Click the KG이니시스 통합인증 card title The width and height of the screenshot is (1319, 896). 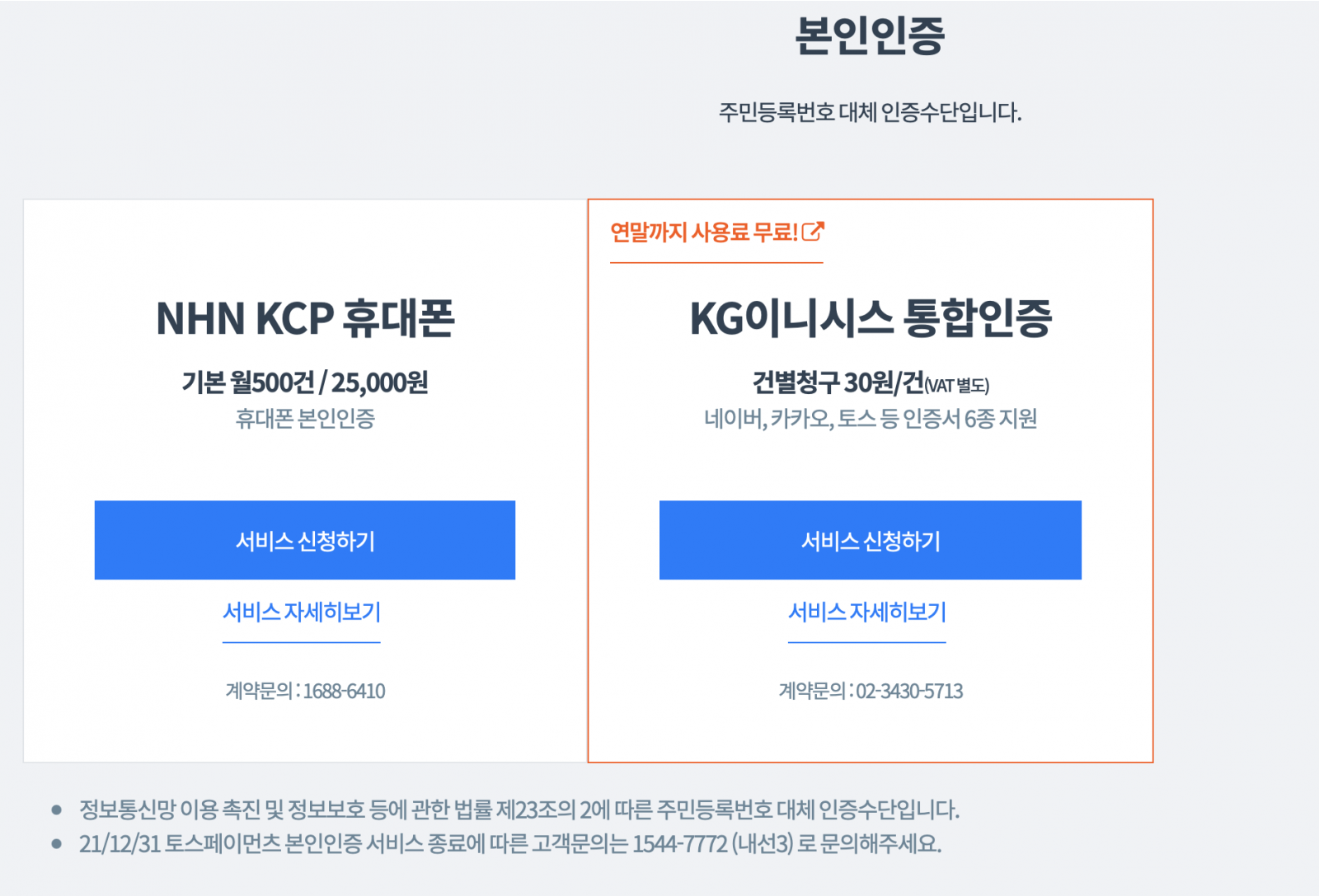[x=871, y=319]
